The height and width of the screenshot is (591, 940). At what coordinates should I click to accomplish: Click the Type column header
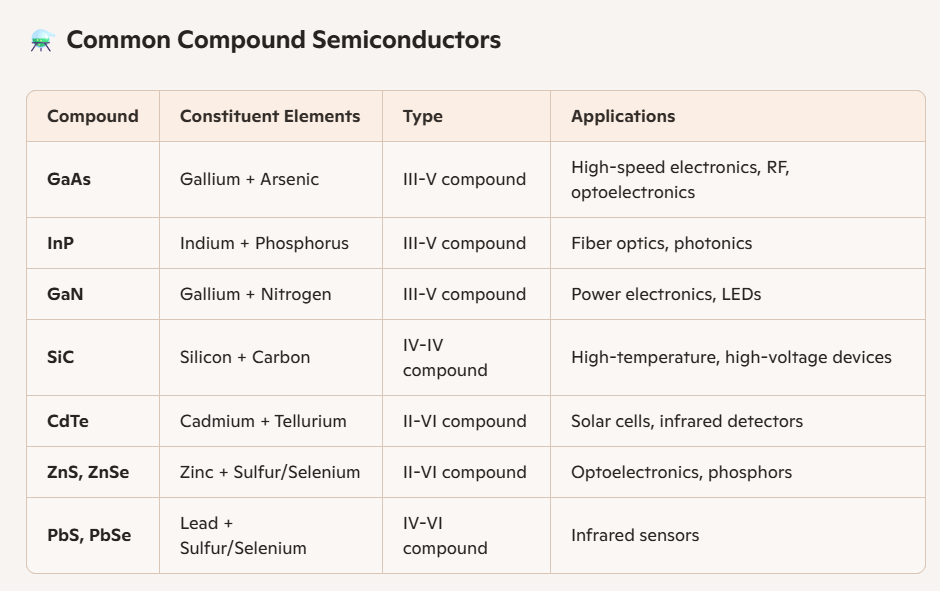click(x=423, y=116)
